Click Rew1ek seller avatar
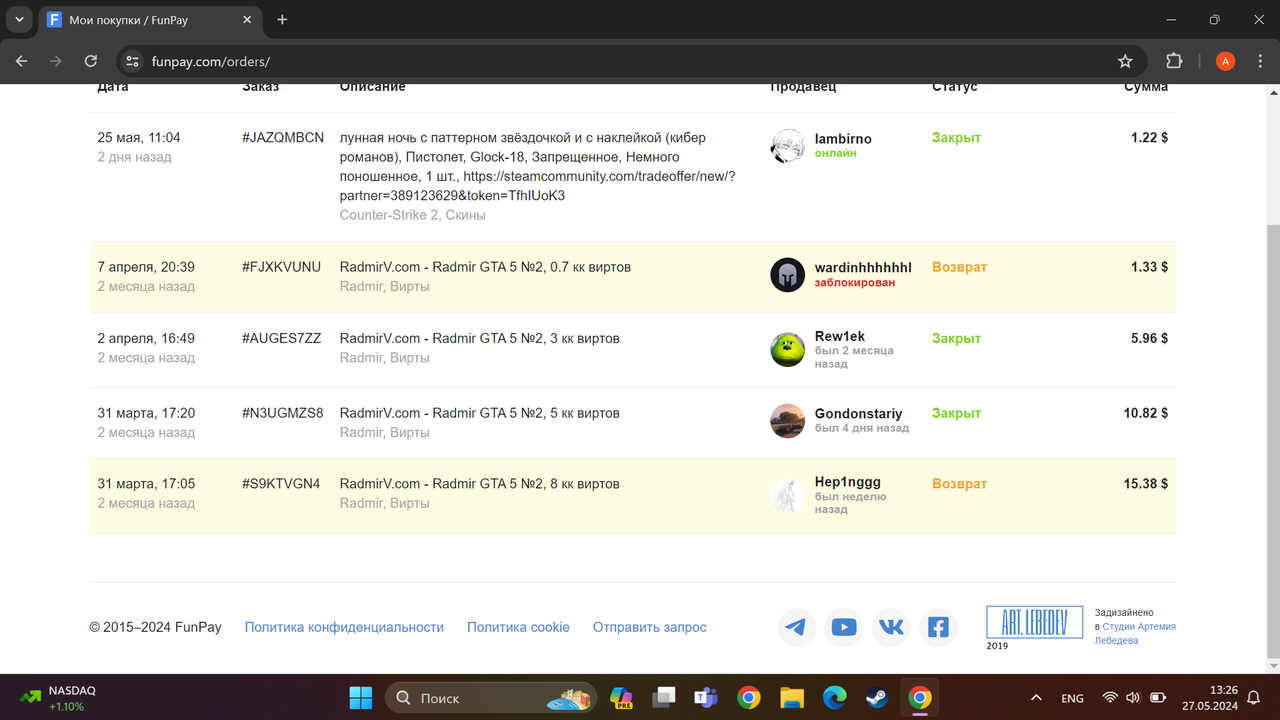The width and height of the screenshot is (1280, 720). pyautogui.click(x=788, y=350)
